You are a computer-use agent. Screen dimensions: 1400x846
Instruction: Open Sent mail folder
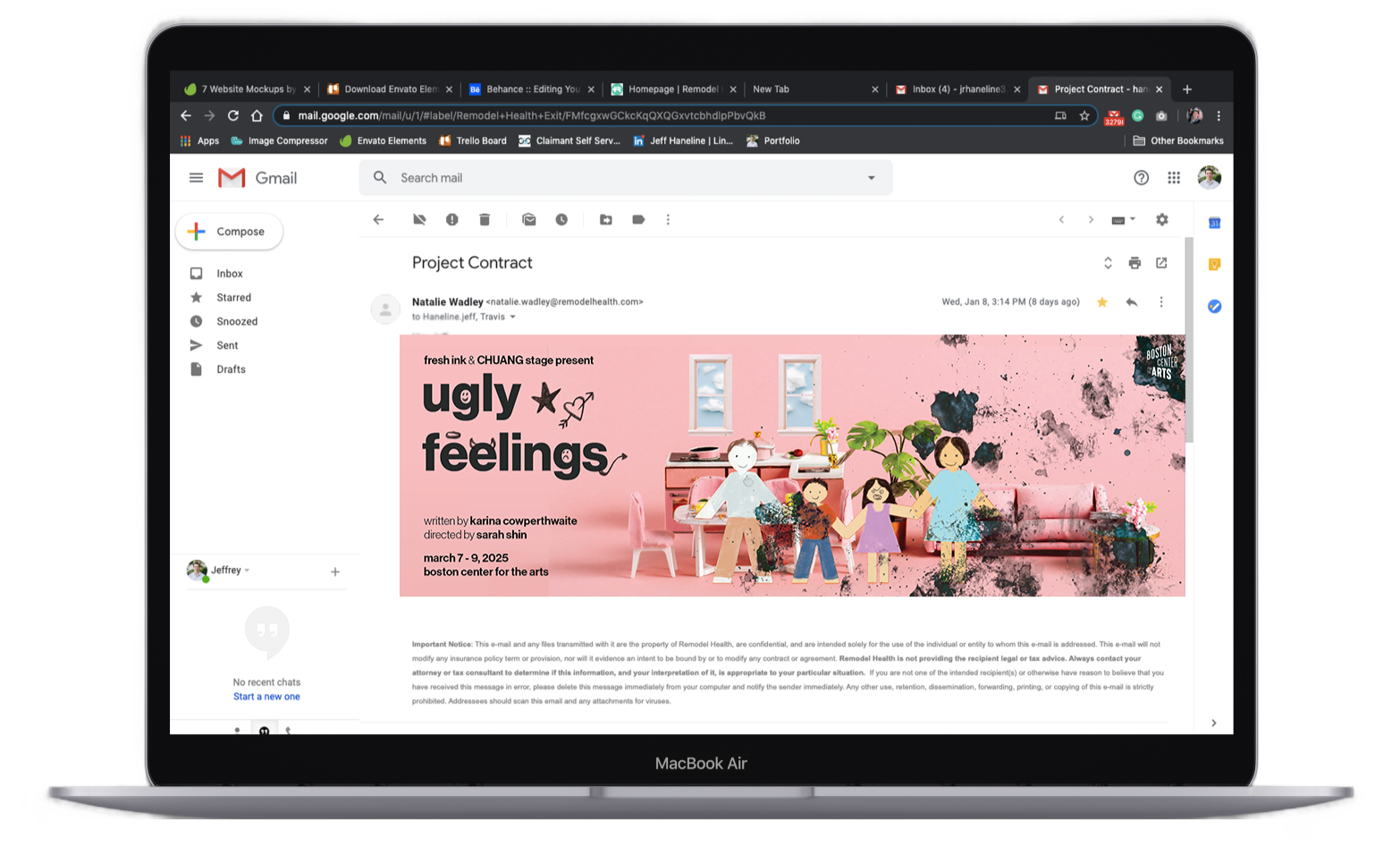pyautogui.click(x=227, y=345)
